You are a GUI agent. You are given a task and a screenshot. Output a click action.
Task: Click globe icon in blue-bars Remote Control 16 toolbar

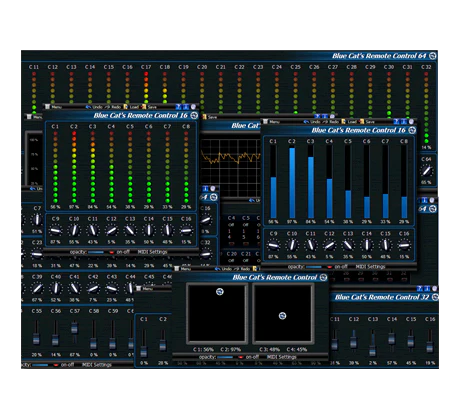411,122
